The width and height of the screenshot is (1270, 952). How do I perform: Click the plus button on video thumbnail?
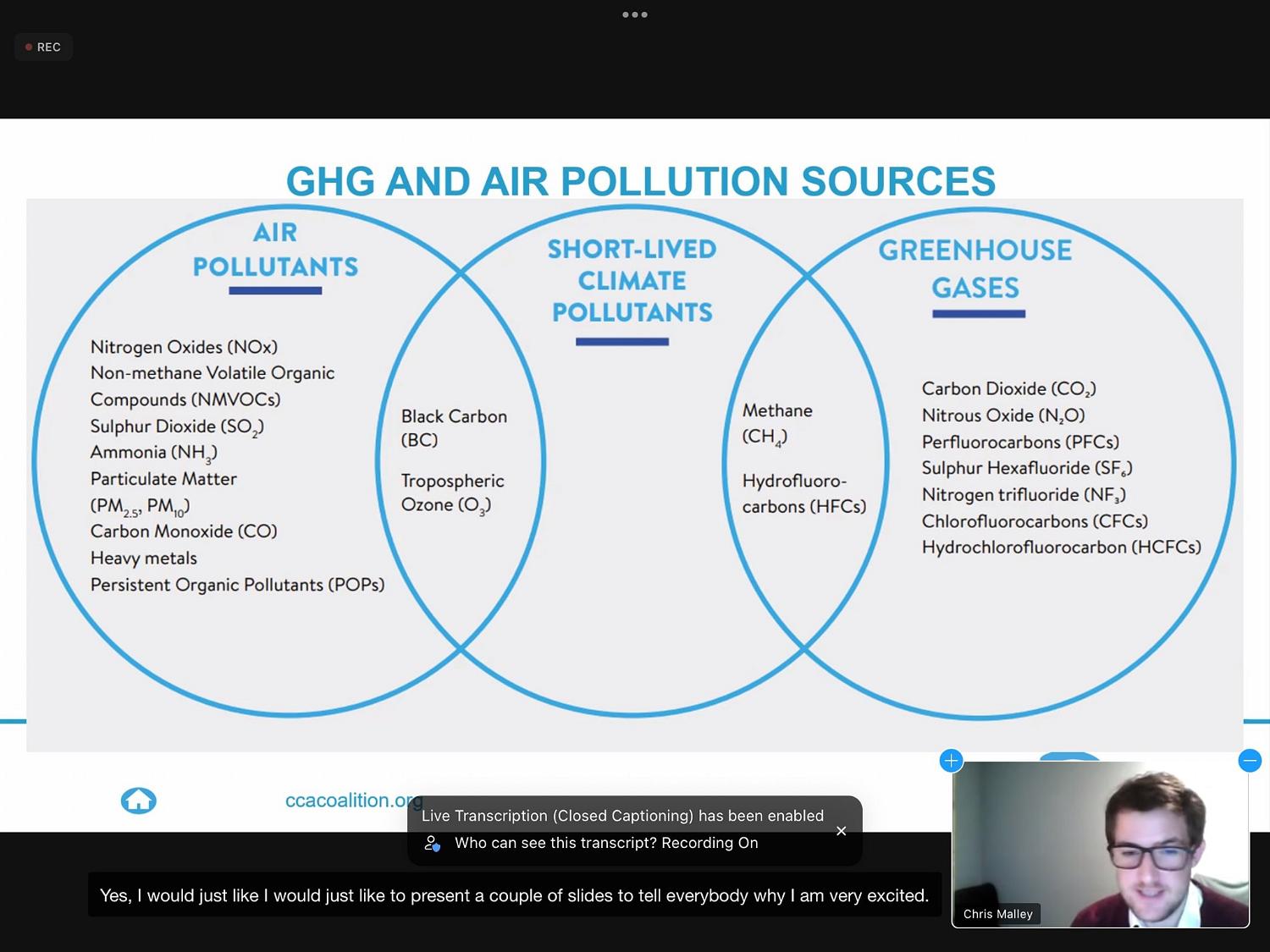(951, 760)
